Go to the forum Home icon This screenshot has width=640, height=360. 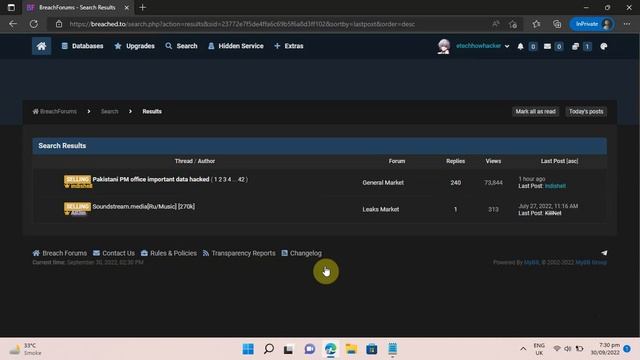click(41, 46)
